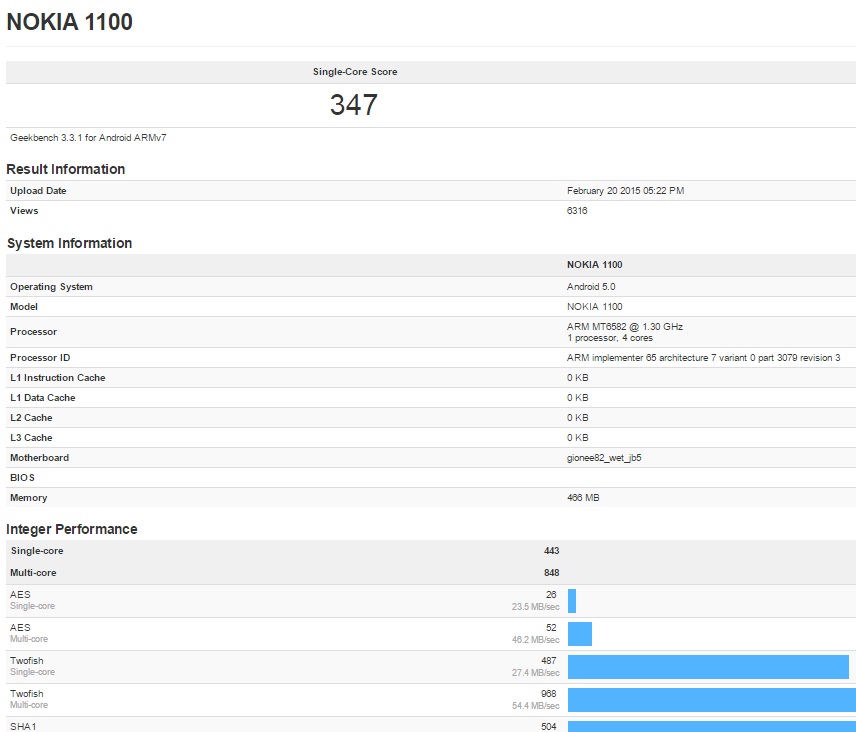
Task: Click the Integer Performance section heading
Action: [x=72, y=529]
